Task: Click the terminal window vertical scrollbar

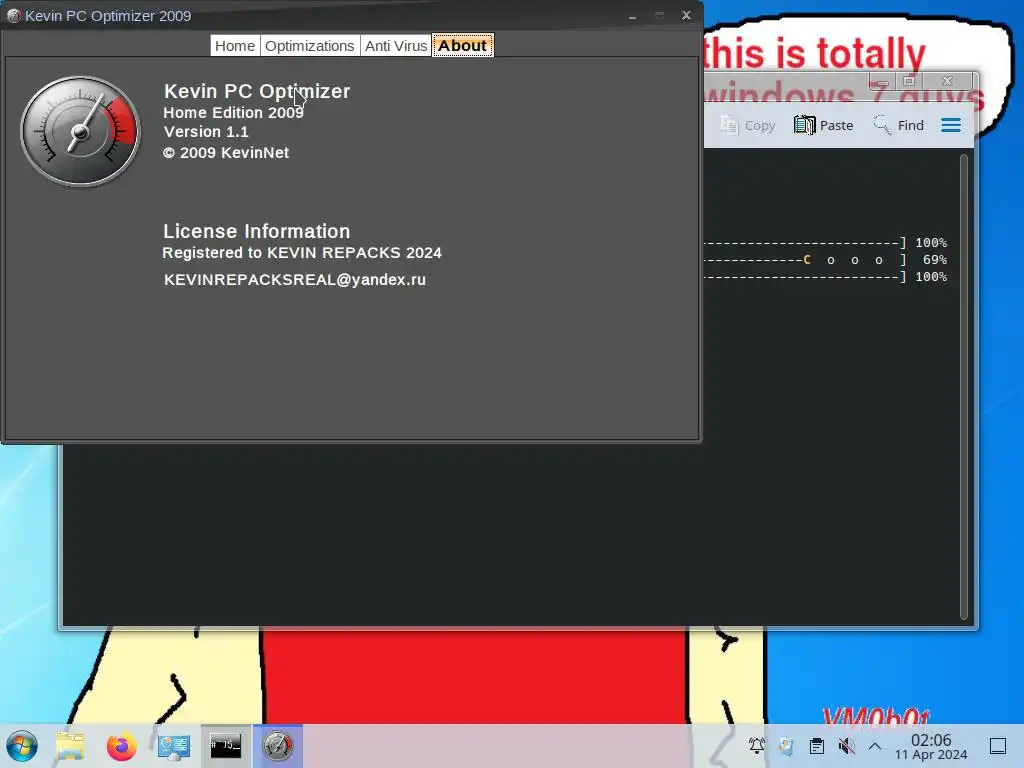Action: pyautogui.click(x=964, y=387)
